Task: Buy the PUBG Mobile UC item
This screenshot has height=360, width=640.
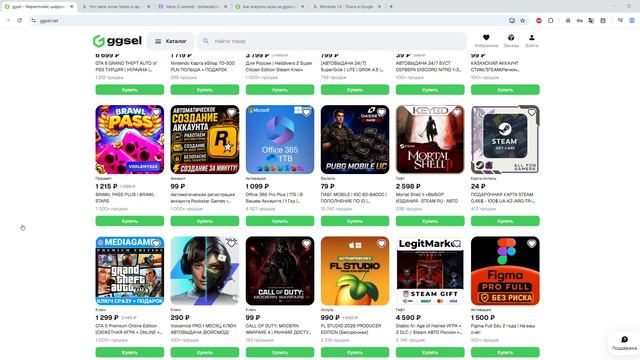Action: 355,221
